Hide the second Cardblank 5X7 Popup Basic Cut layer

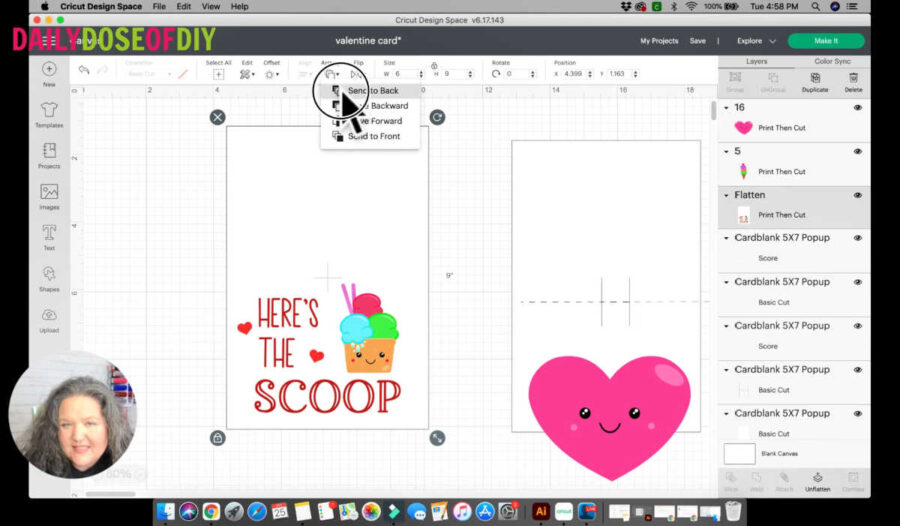coord(858,370)
